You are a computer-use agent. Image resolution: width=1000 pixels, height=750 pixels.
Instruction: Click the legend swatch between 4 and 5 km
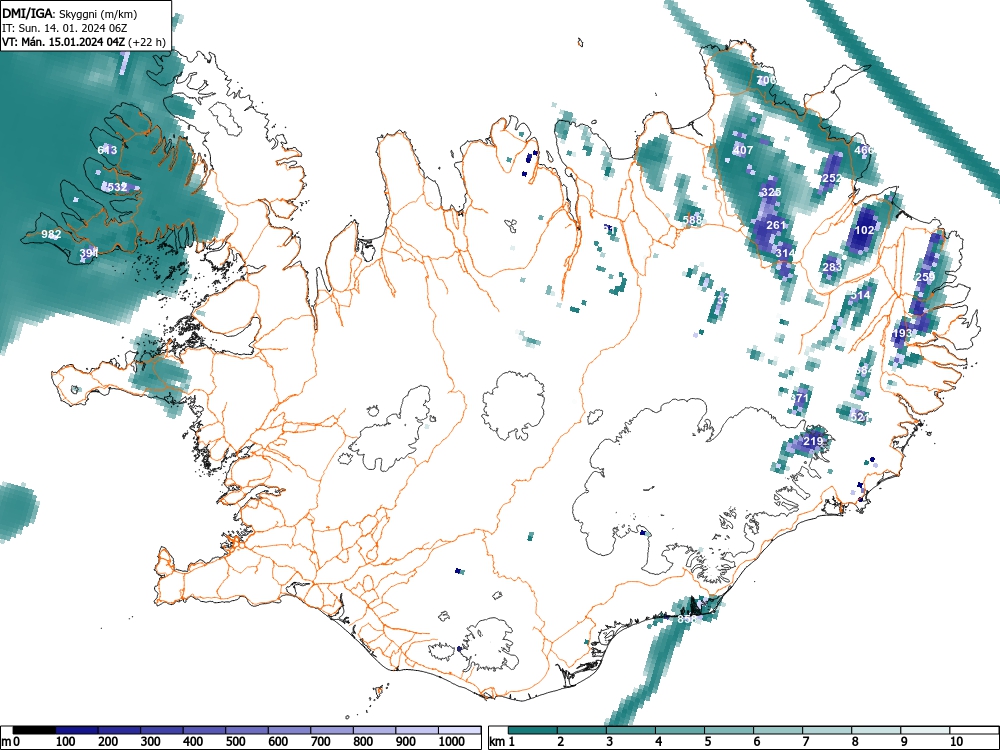[x=680, y=730]
